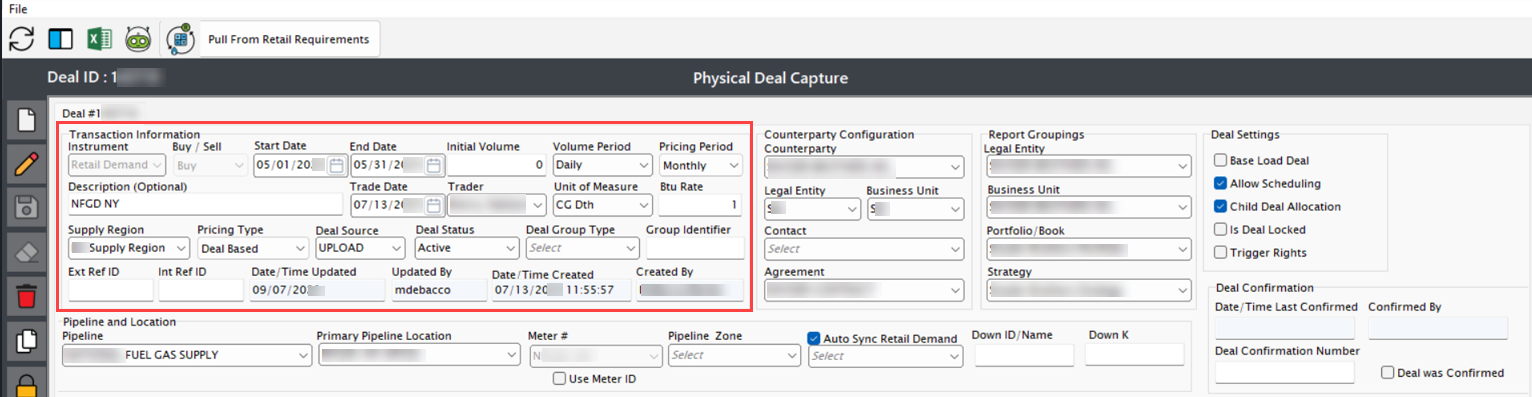Click Description field containing NFGD NY
The width and height of the screenshot is (1532, 397).
click(205, 205)
